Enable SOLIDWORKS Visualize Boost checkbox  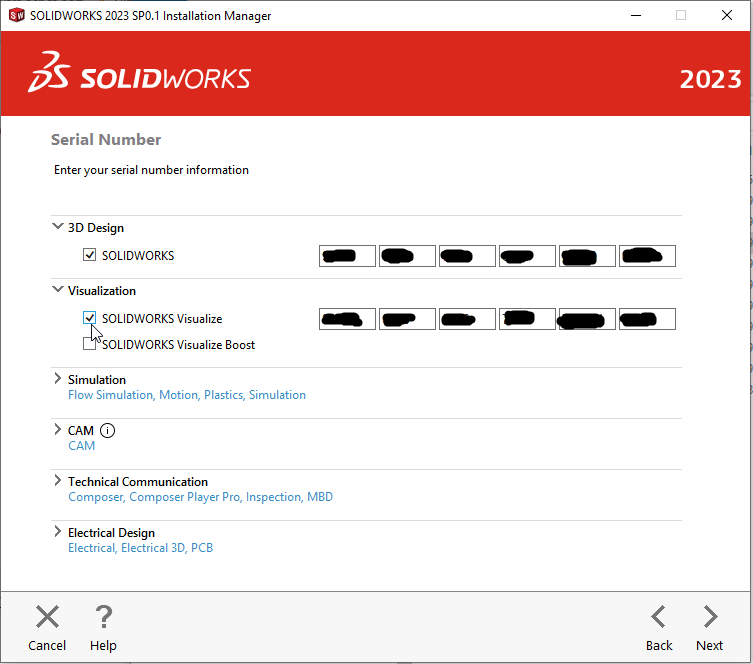click(90, 345)
